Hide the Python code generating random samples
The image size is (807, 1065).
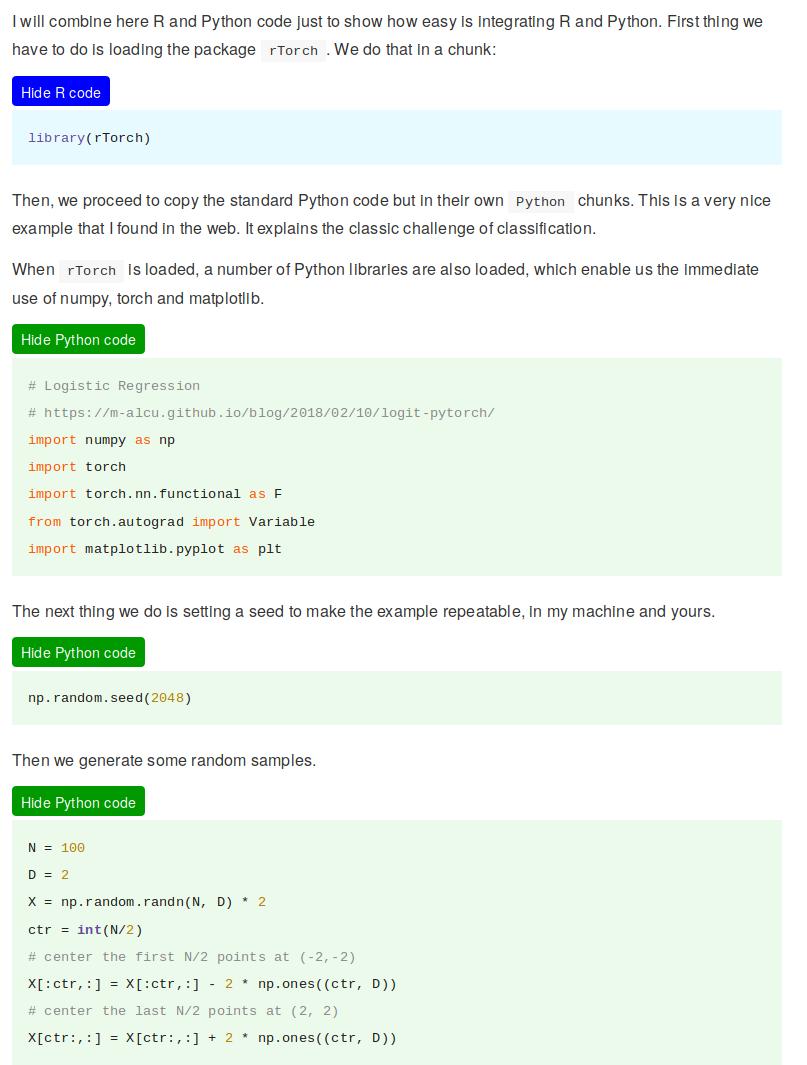(x=78, y=803)
